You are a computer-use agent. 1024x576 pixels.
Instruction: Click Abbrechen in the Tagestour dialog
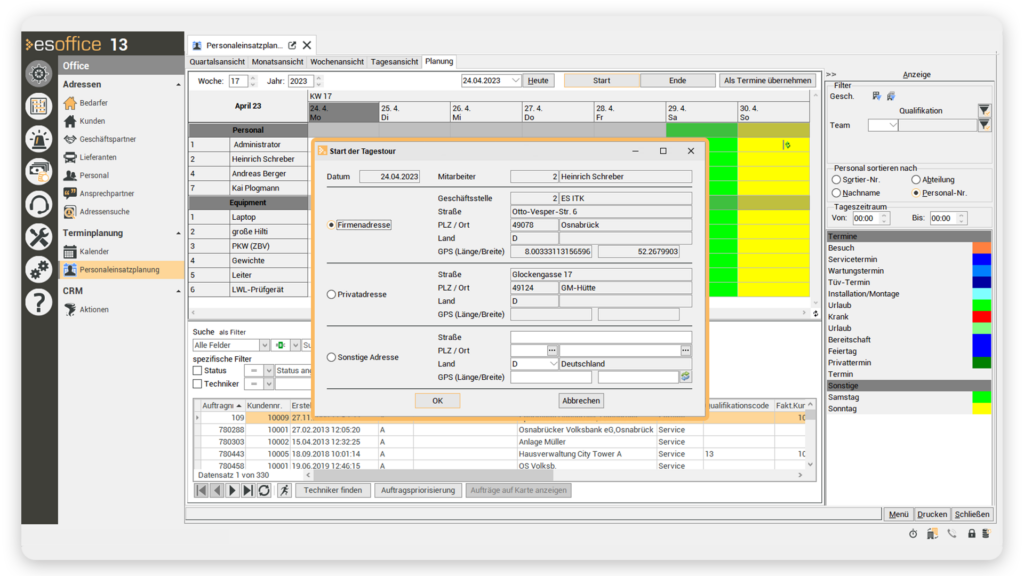[x=581, y=401]
